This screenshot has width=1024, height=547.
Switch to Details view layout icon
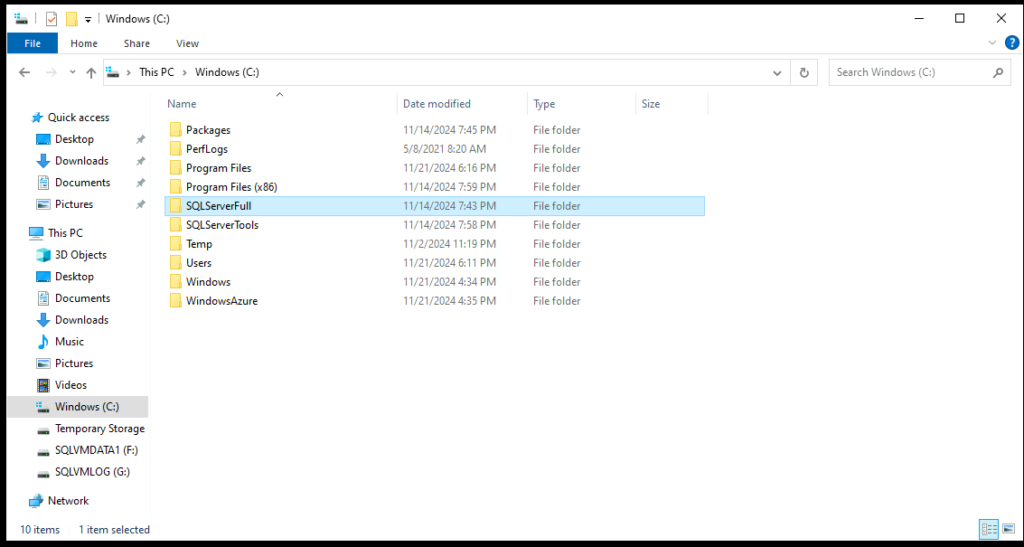click(989, 529)
